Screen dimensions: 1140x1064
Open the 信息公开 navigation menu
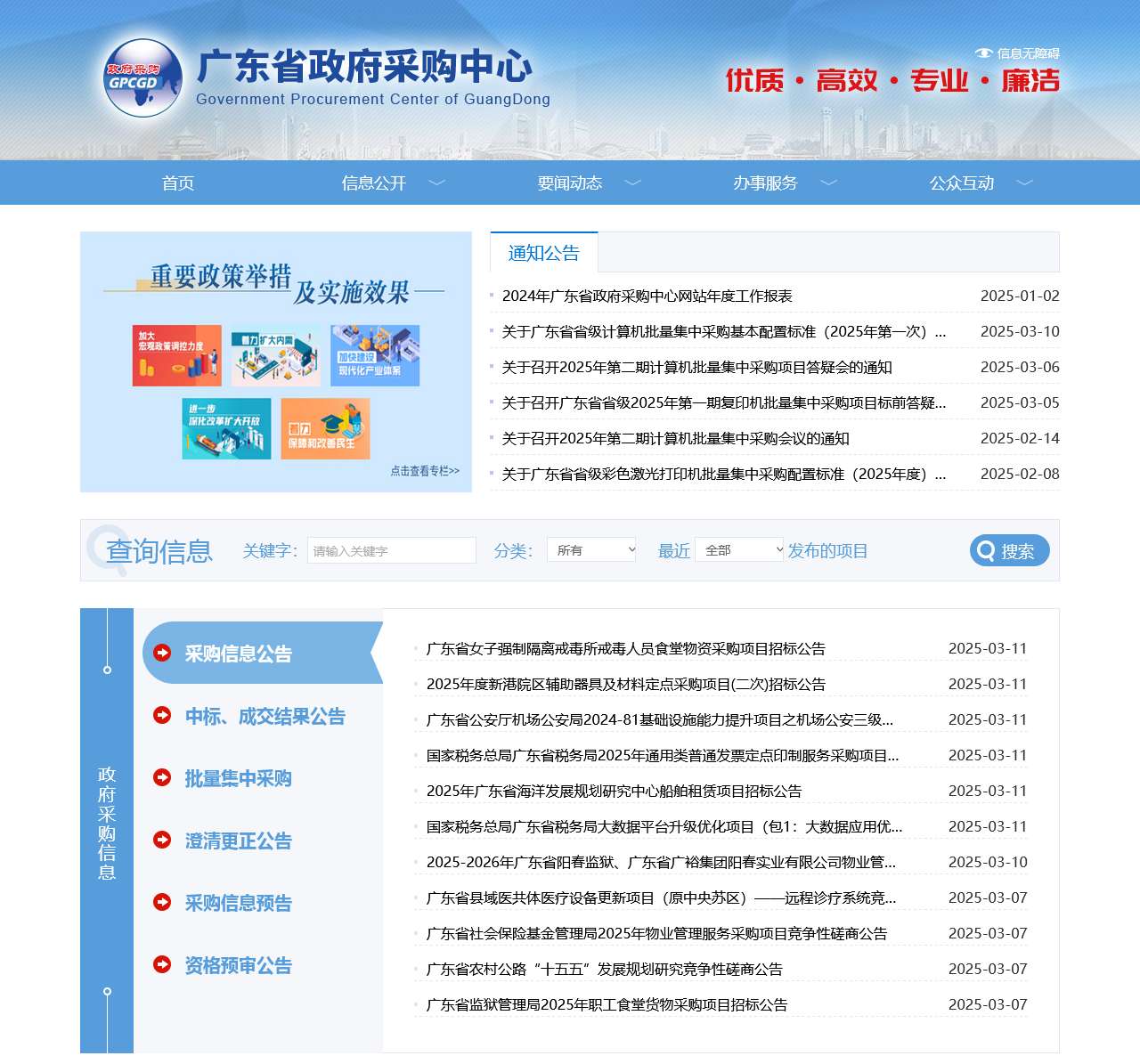coord(374,183)
